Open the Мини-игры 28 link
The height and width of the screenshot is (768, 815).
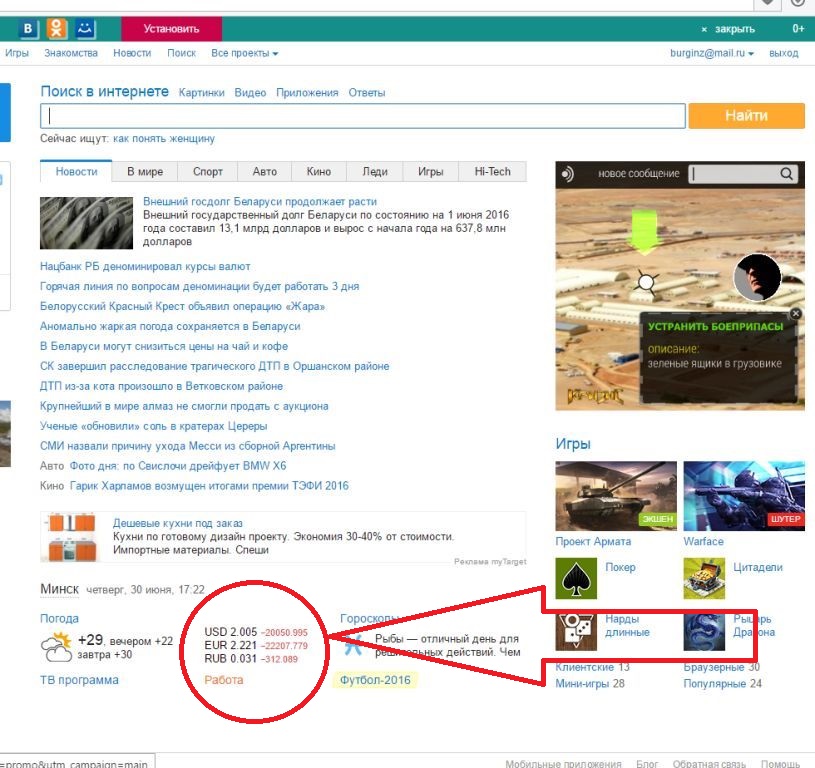coord(590,684)
